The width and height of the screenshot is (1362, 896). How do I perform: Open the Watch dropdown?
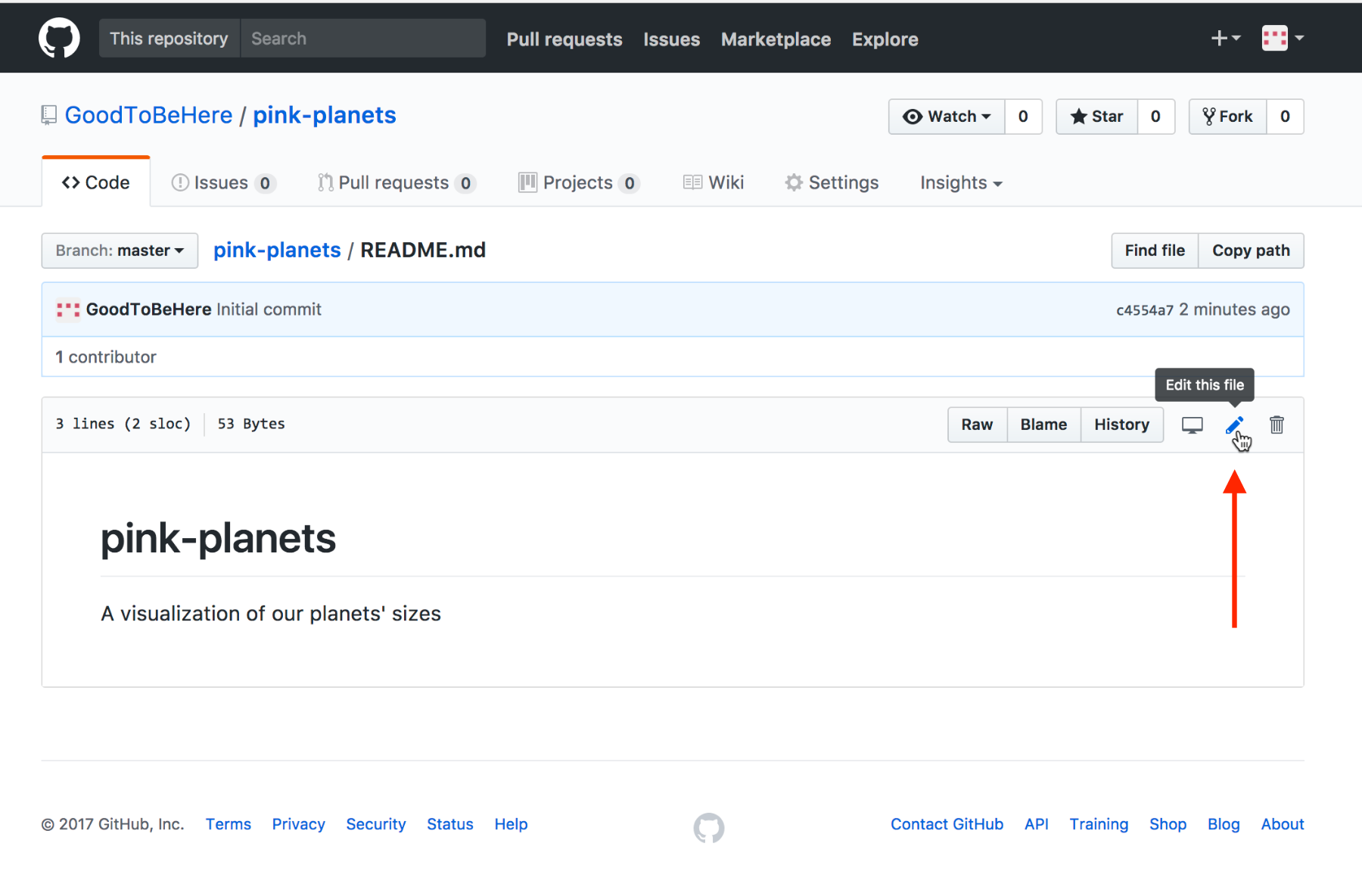pos(947,117)
